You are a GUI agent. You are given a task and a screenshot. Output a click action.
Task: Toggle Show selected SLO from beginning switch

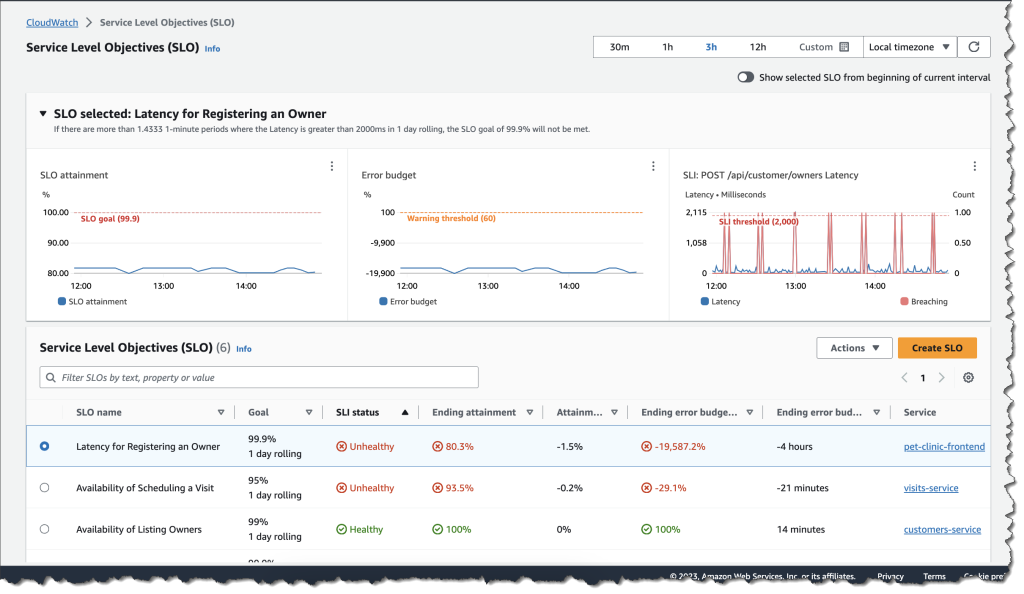pyautogui.click(x=745, y=77)
